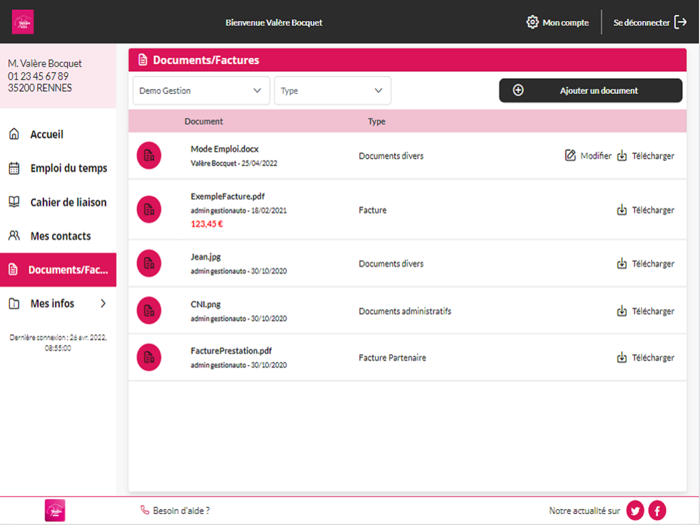
Task: Click the round file icon for CNI.png
Action: point(149,311)
